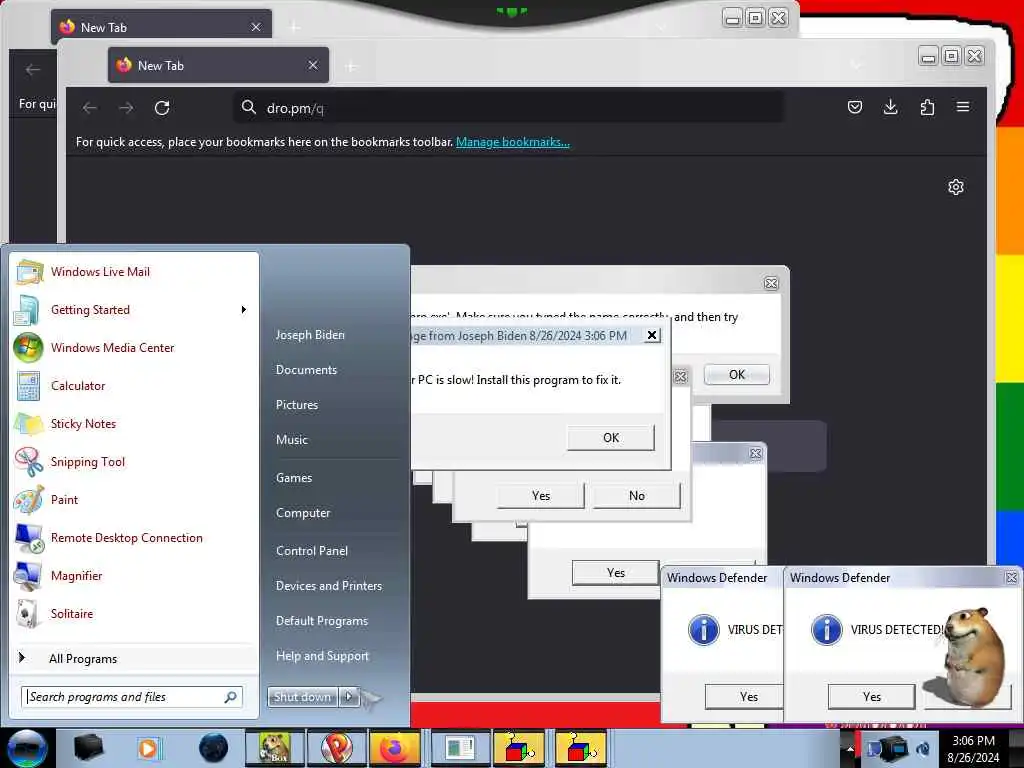This screenshot has height=768, width=1024.
Task: Open the hamster Box taskbar program
Action: click(275, 748)
